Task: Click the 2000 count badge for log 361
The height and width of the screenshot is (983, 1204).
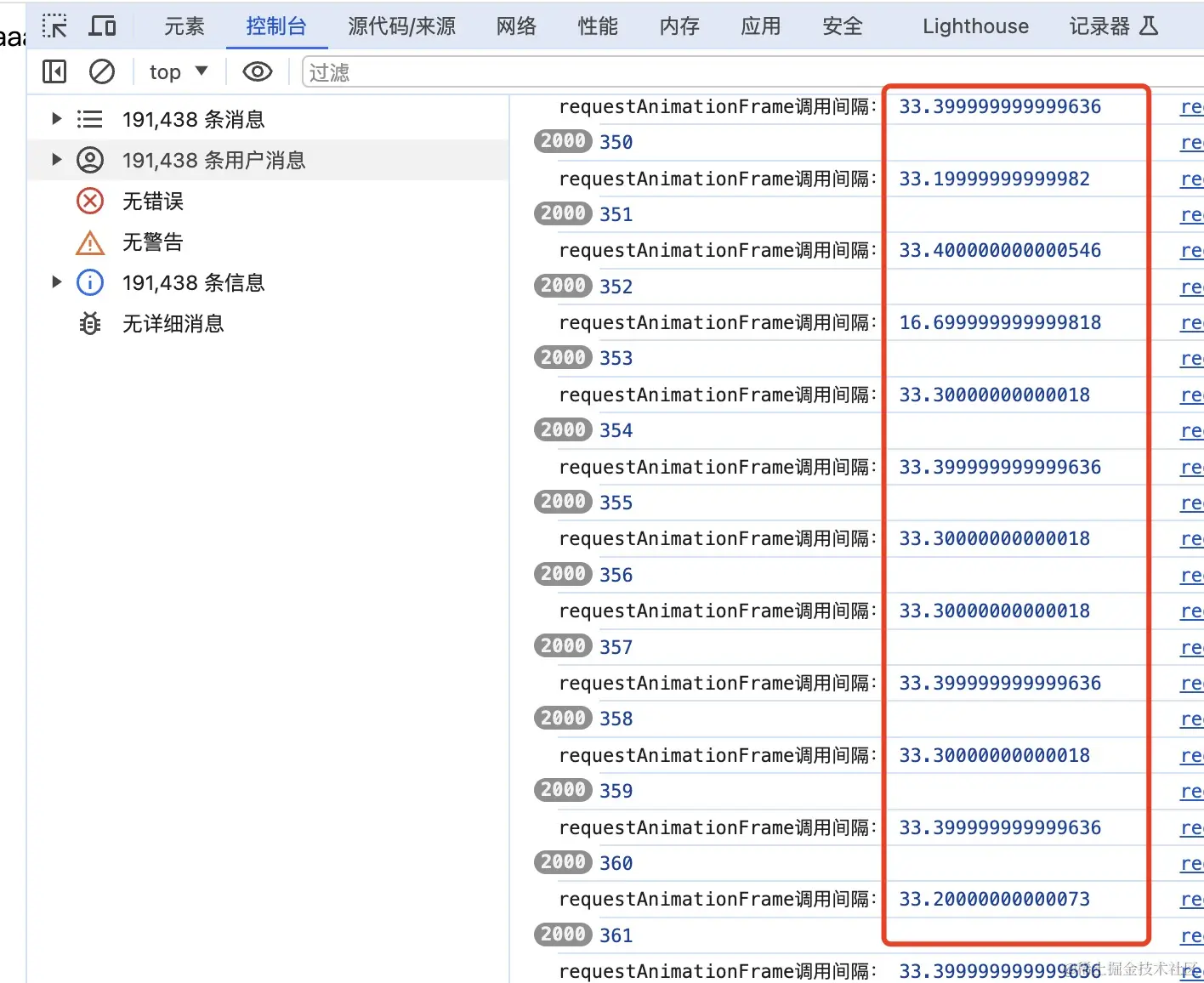Action: coord(563,935)
